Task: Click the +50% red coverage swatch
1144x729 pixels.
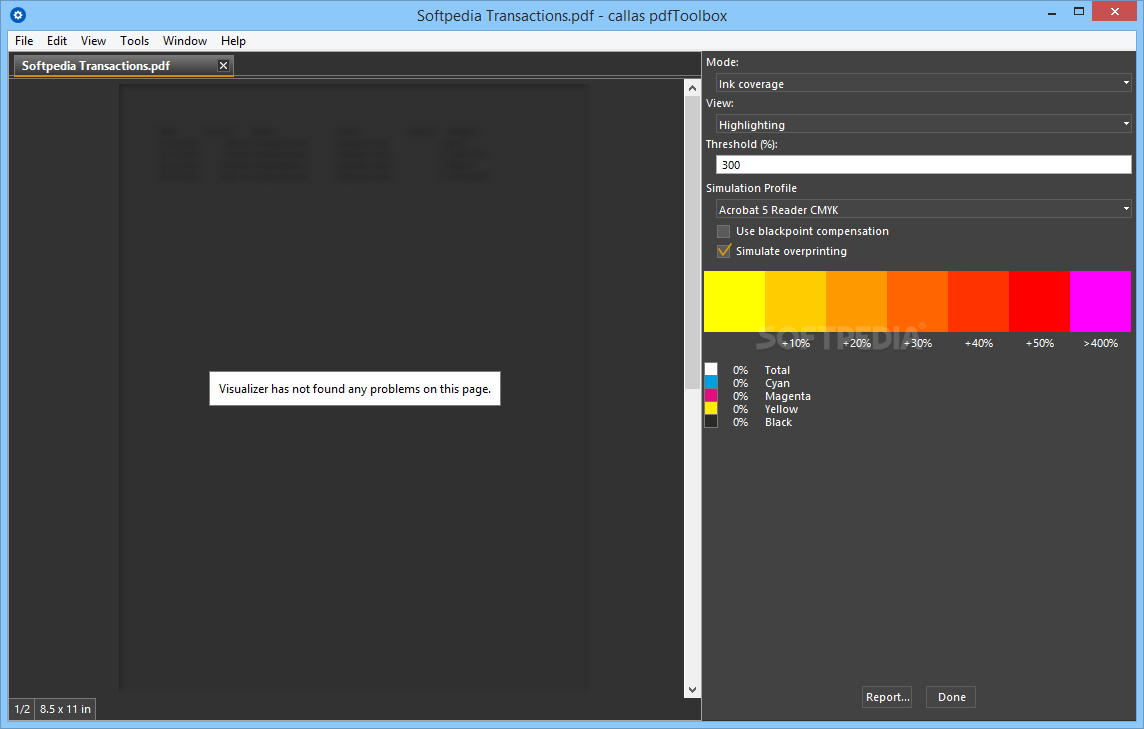Action: (x=1040, y=301)
